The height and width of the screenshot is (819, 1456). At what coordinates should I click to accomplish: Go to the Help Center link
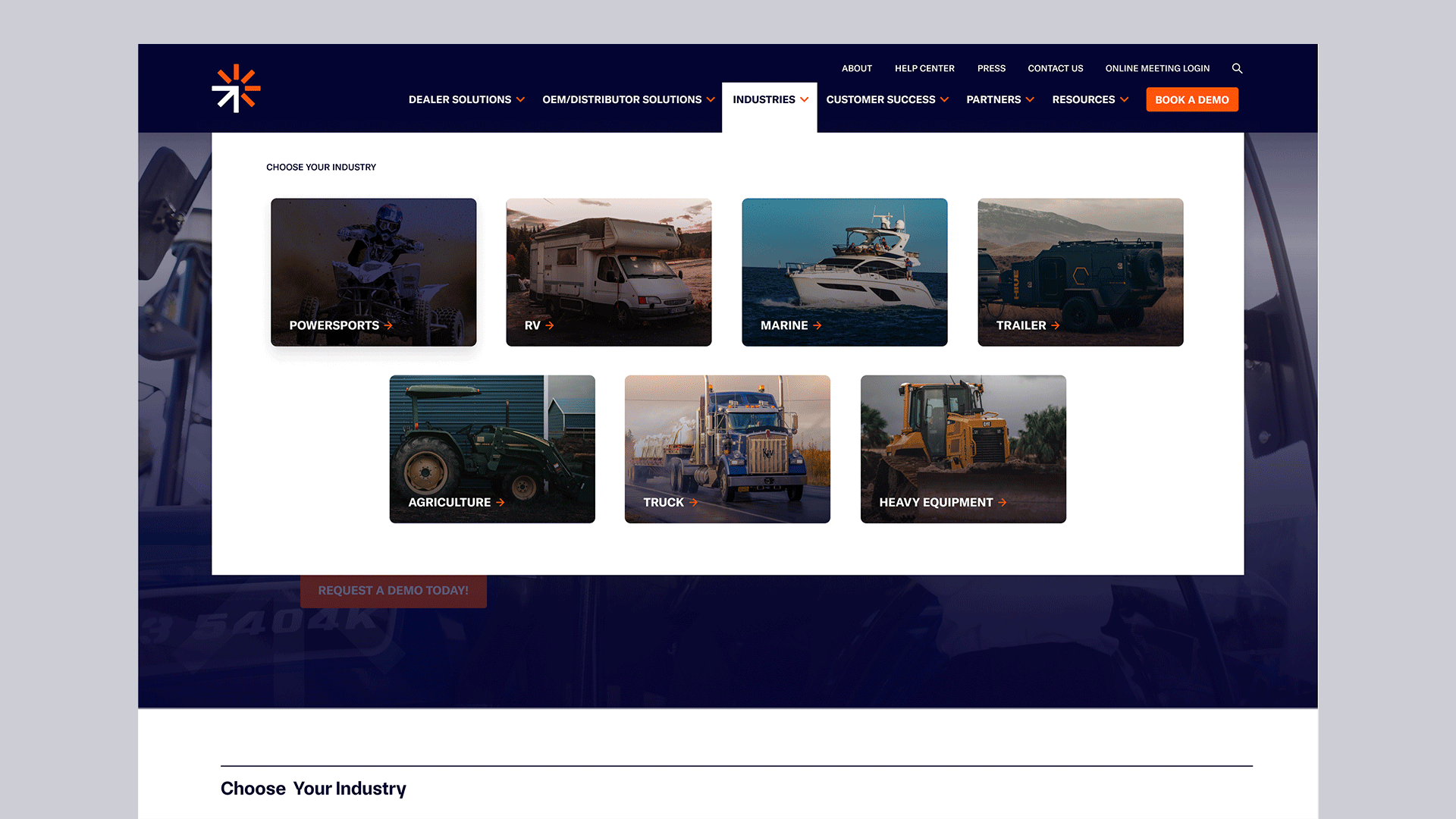(x=924, y=68)
